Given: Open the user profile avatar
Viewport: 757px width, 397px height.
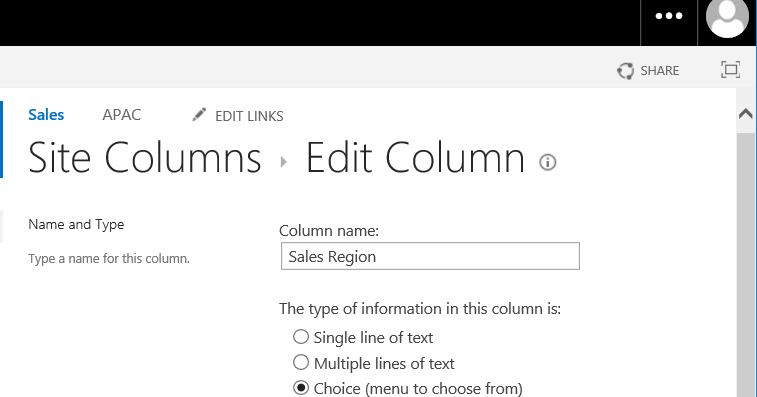Looking at the screenshot, I should [x=727, y=17].
